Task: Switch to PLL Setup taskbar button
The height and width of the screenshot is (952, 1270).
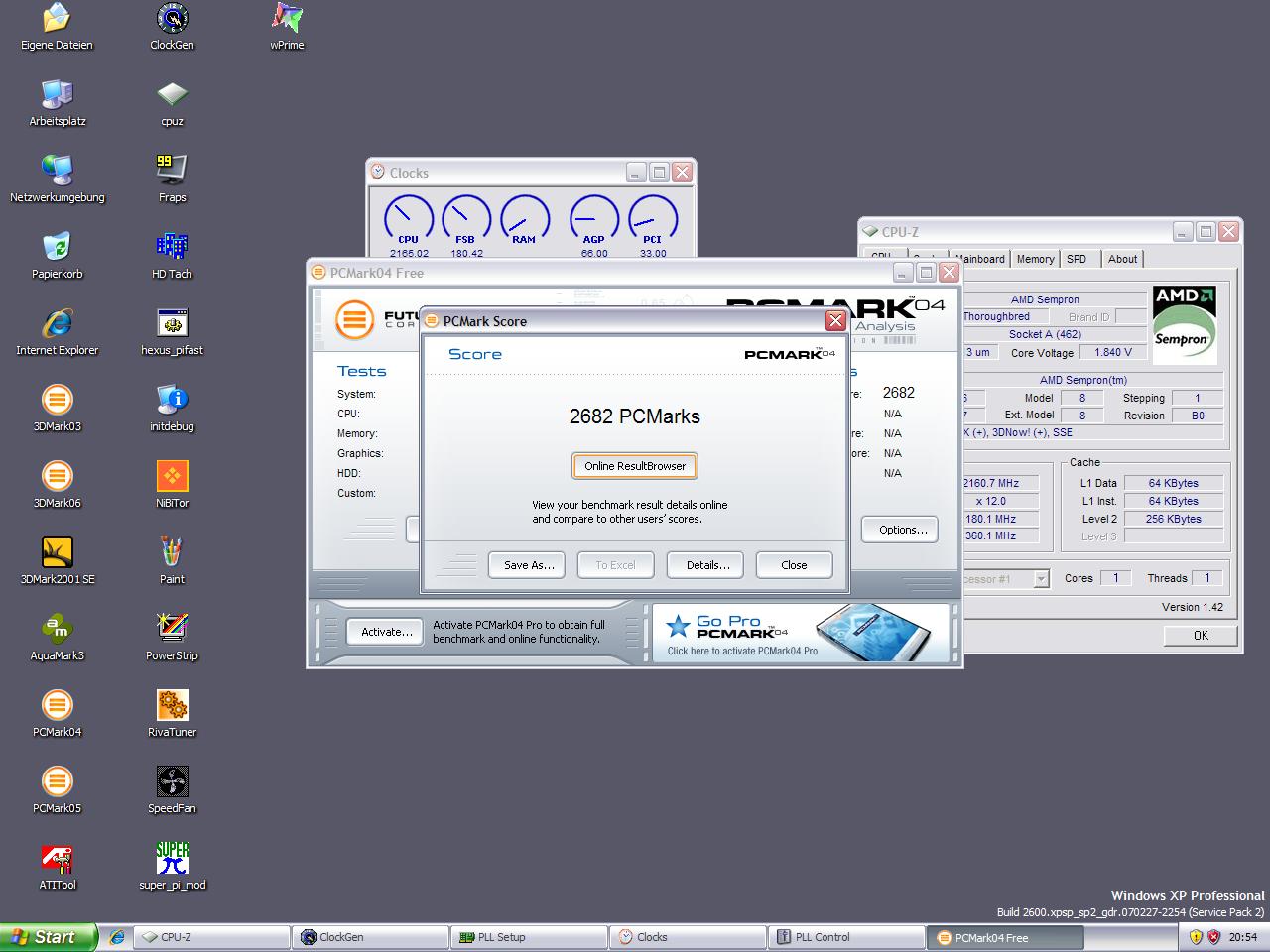Action: coord(529,937)
